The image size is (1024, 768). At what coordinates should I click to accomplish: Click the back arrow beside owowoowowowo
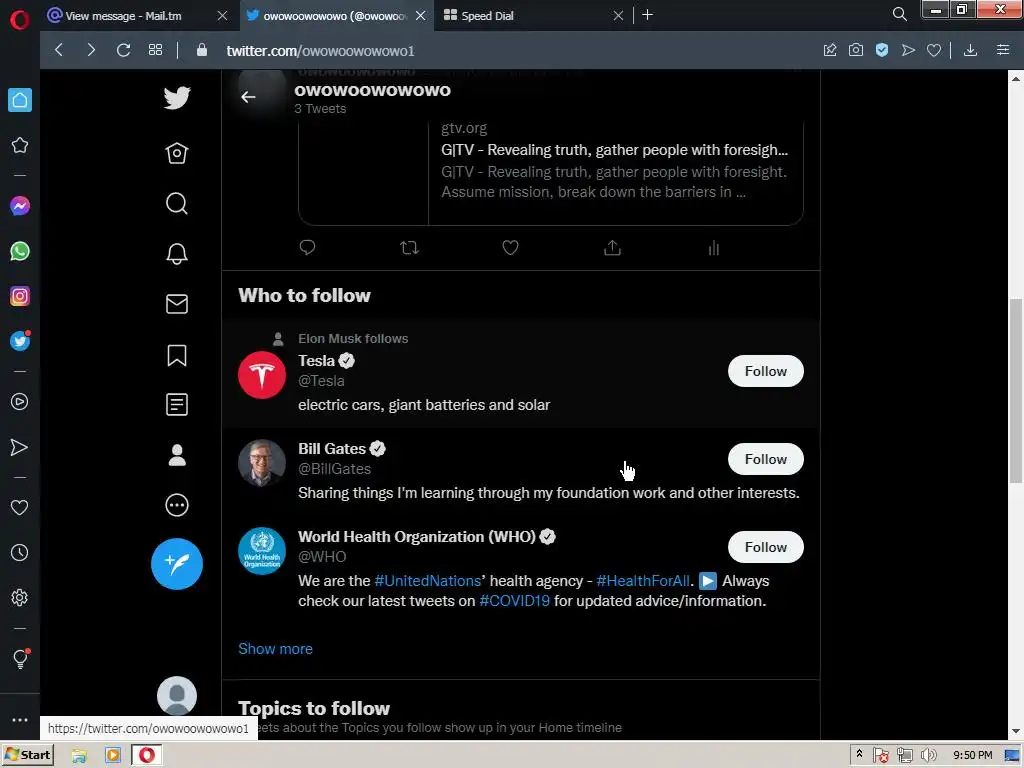(x=248, y=97)
